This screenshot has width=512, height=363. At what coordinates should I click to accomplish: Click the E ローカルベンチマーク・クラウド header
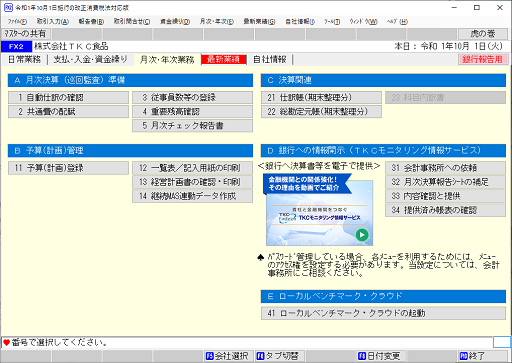383,296
